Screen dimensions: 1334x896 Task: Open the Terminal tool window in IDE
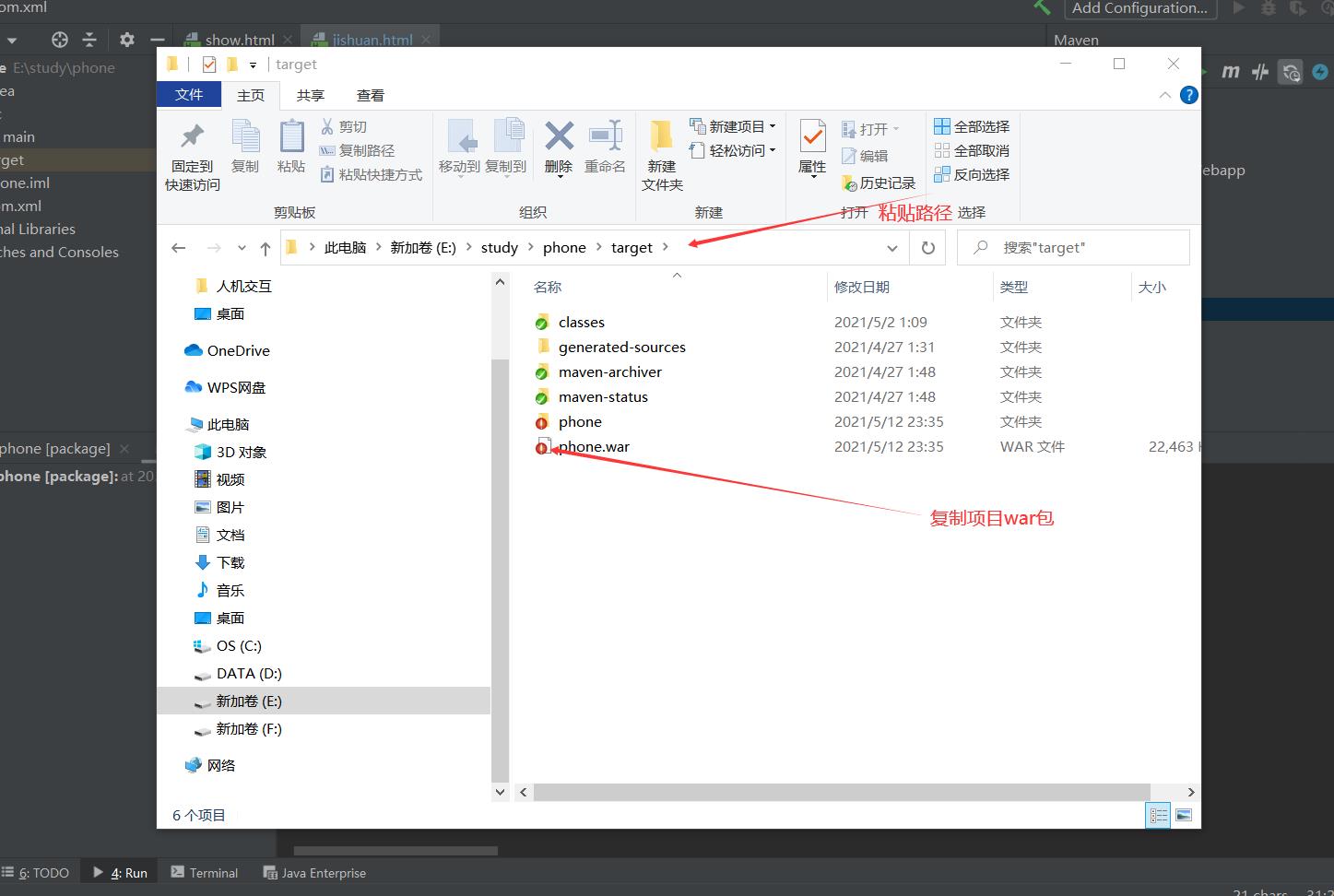coord(205,872)
